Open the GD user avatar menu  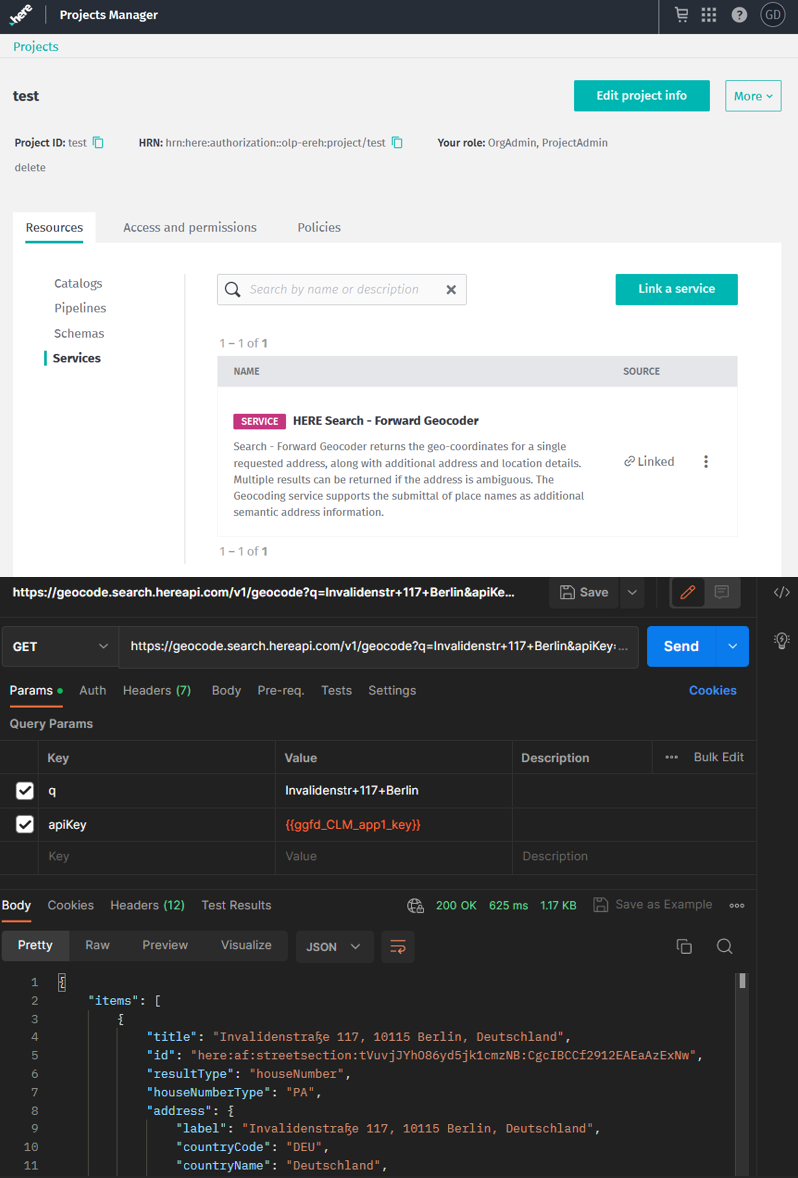(772, 15)
